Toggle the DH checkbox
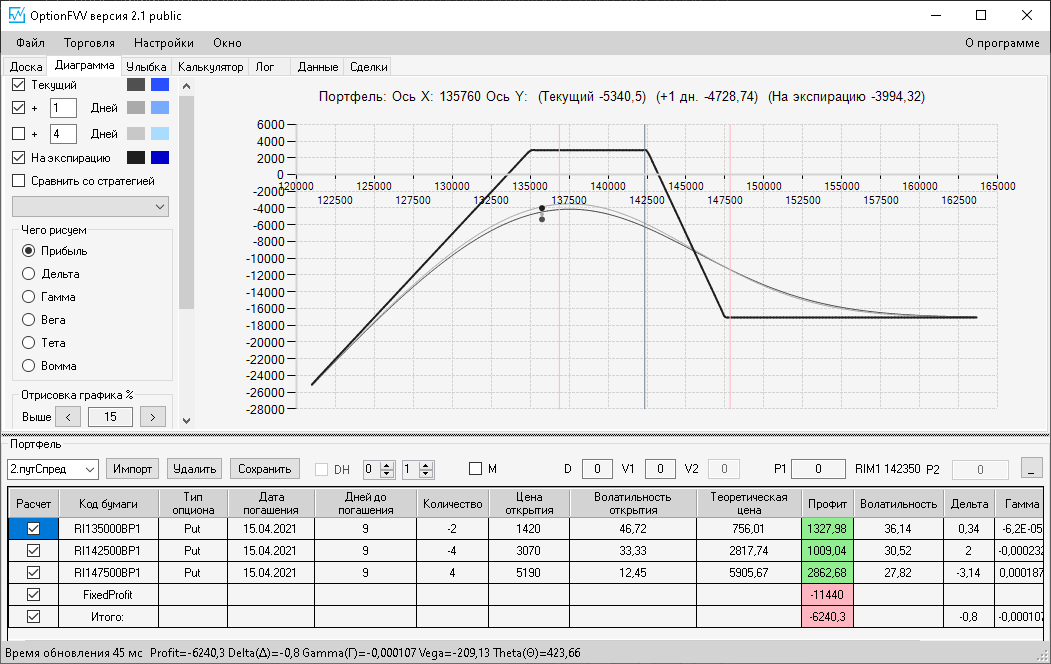 coord(322,470)
